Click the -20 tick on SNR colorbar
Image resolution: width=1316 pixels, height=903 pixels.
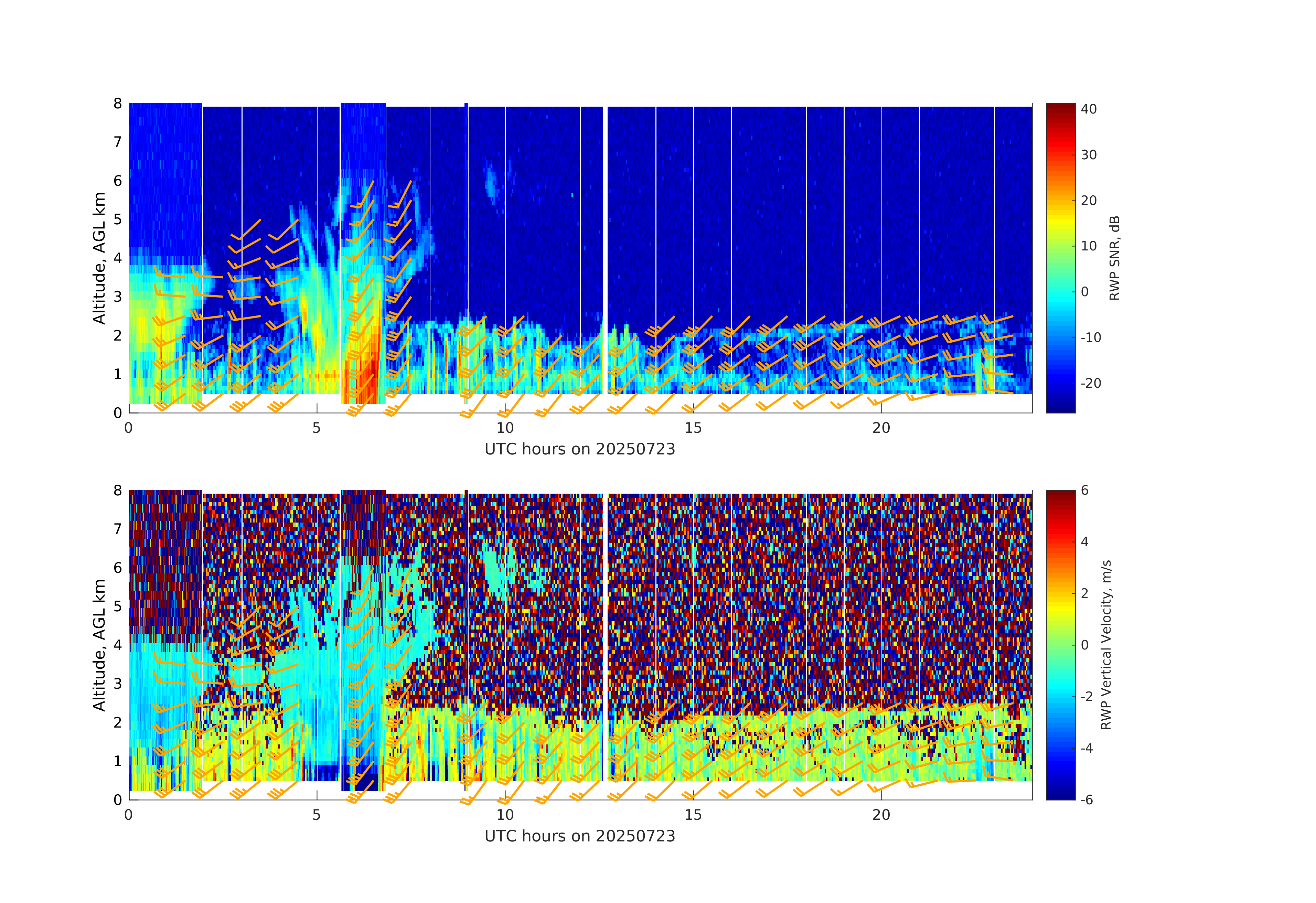(1091, 383)
